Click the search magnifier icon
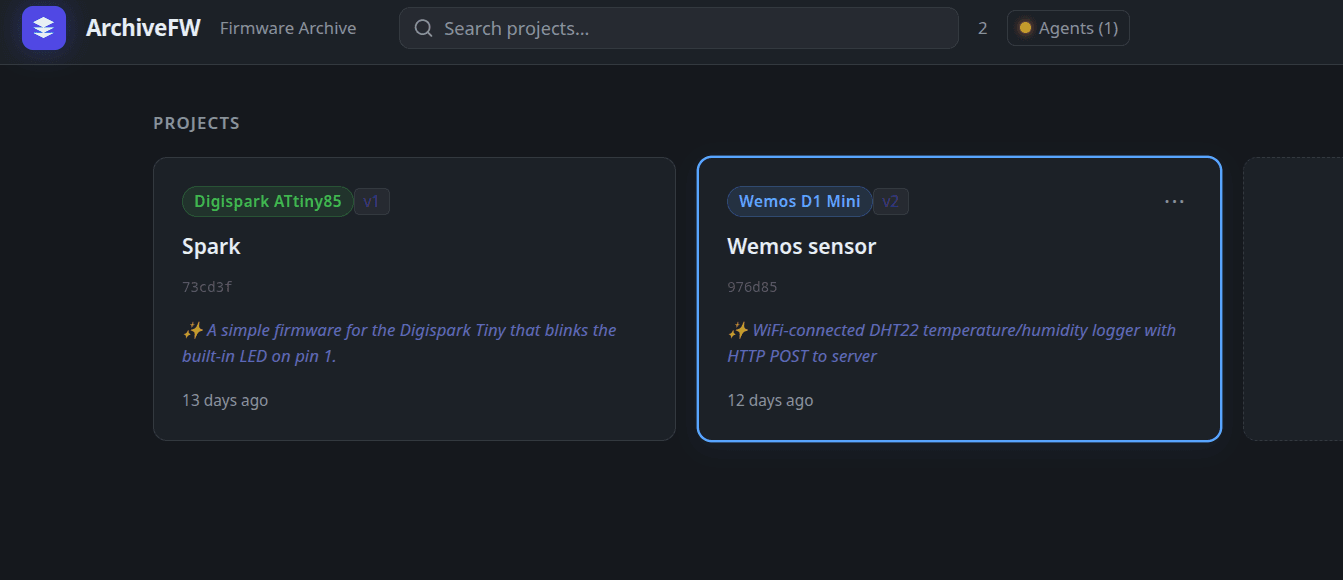 (424, 28)
